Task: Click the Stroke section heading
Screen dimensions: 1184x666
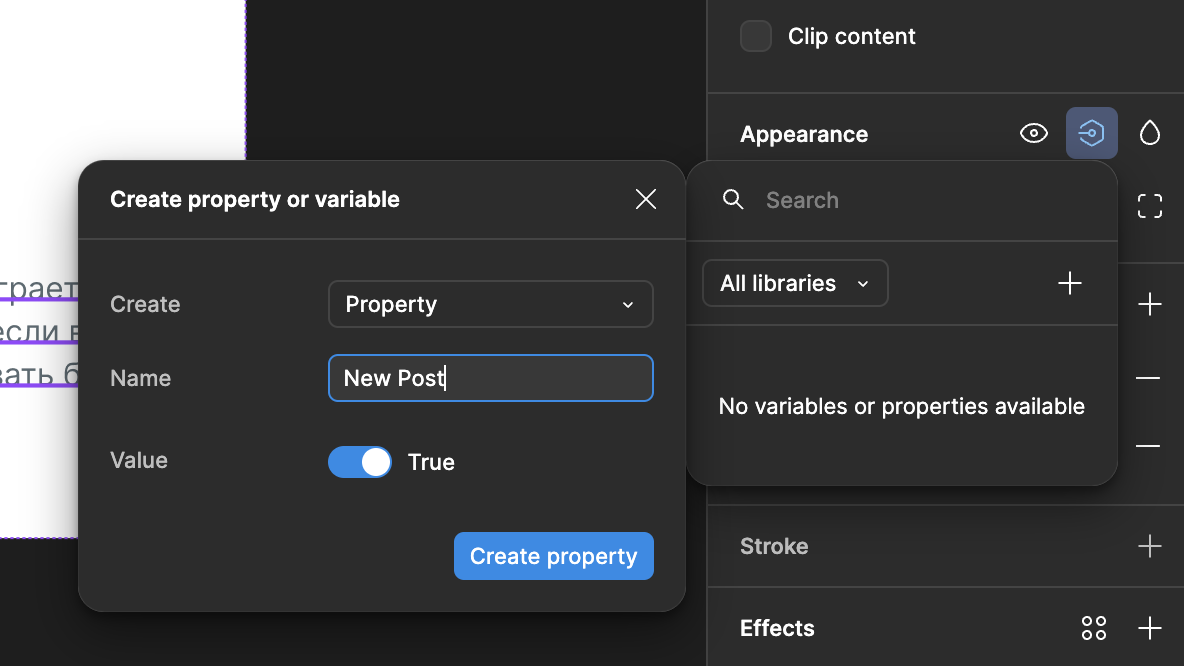Action: click(774, 546)
